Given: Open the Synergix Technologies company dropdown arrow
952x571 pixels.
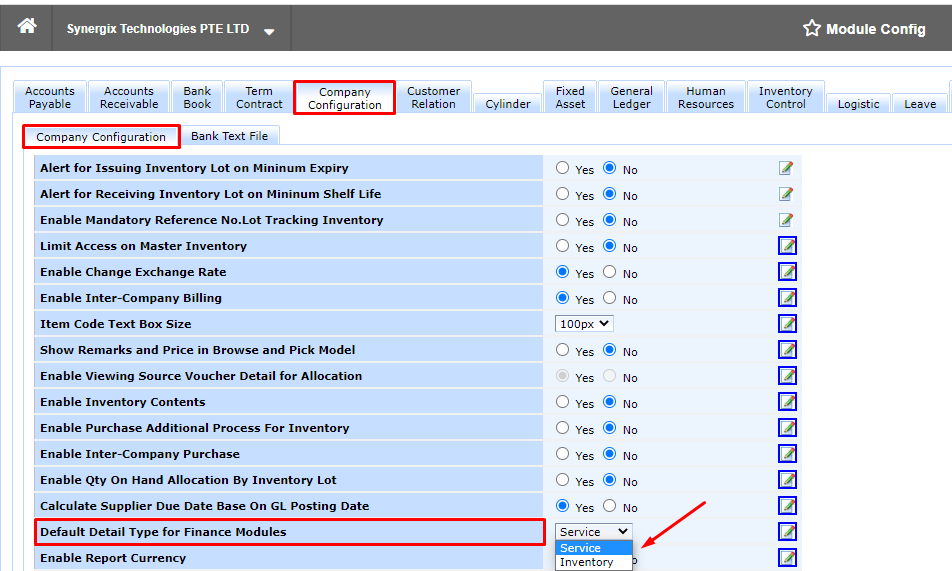Looking at the screenshot, I should pos(269,31).
